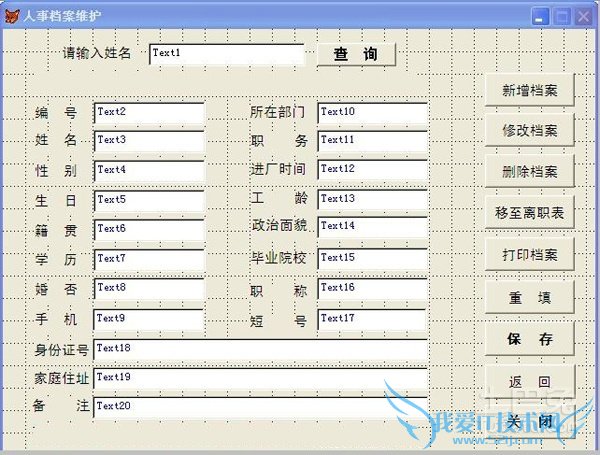The height and width of the screenshot is (455, 600).
Task: Click the 短号 field Text17
Action: (372, 319)
